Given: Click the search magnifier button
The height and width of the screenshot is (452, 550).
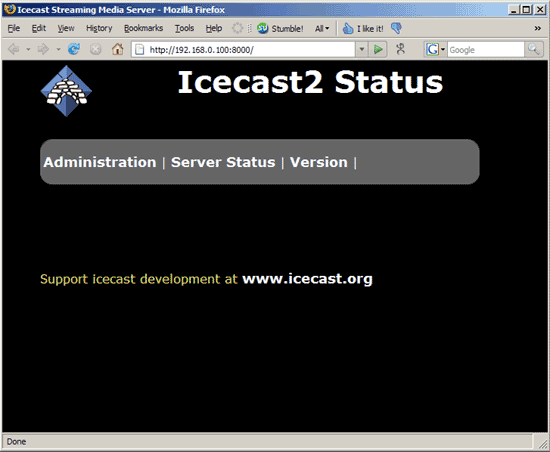Looking at the screenshot, I should (534, 49).
